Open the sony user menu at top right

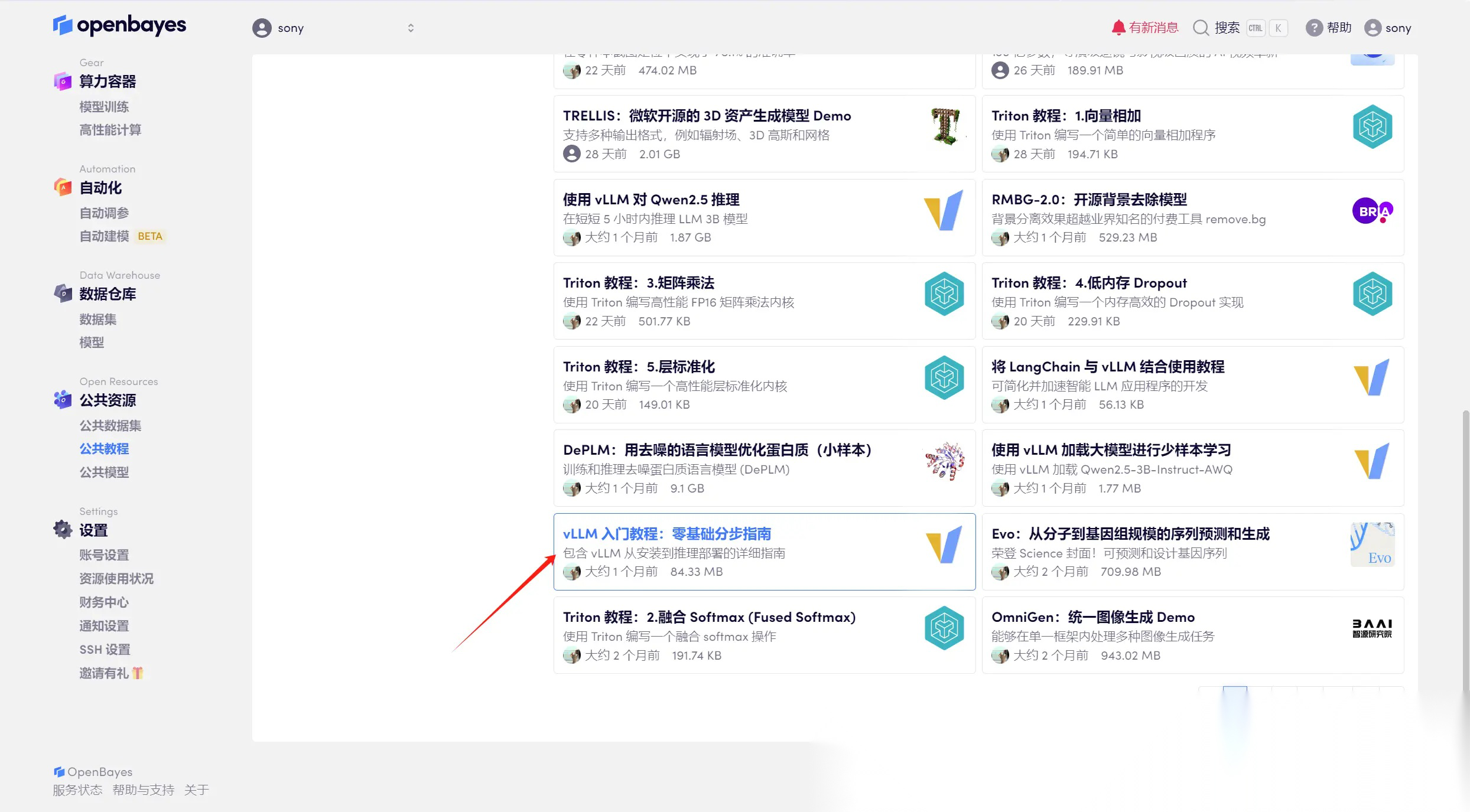tap(1388, 28)
